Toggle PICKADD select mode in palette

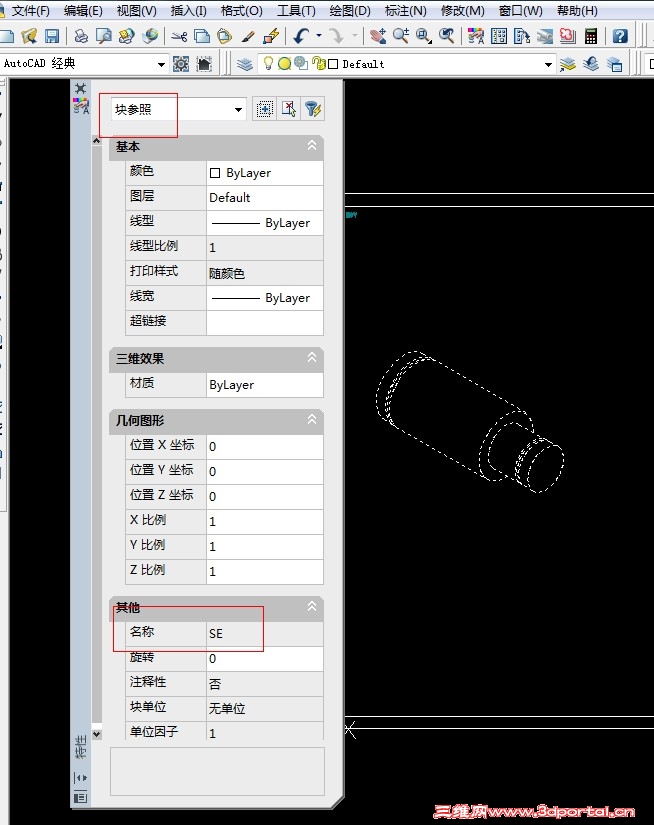[265, 109]
